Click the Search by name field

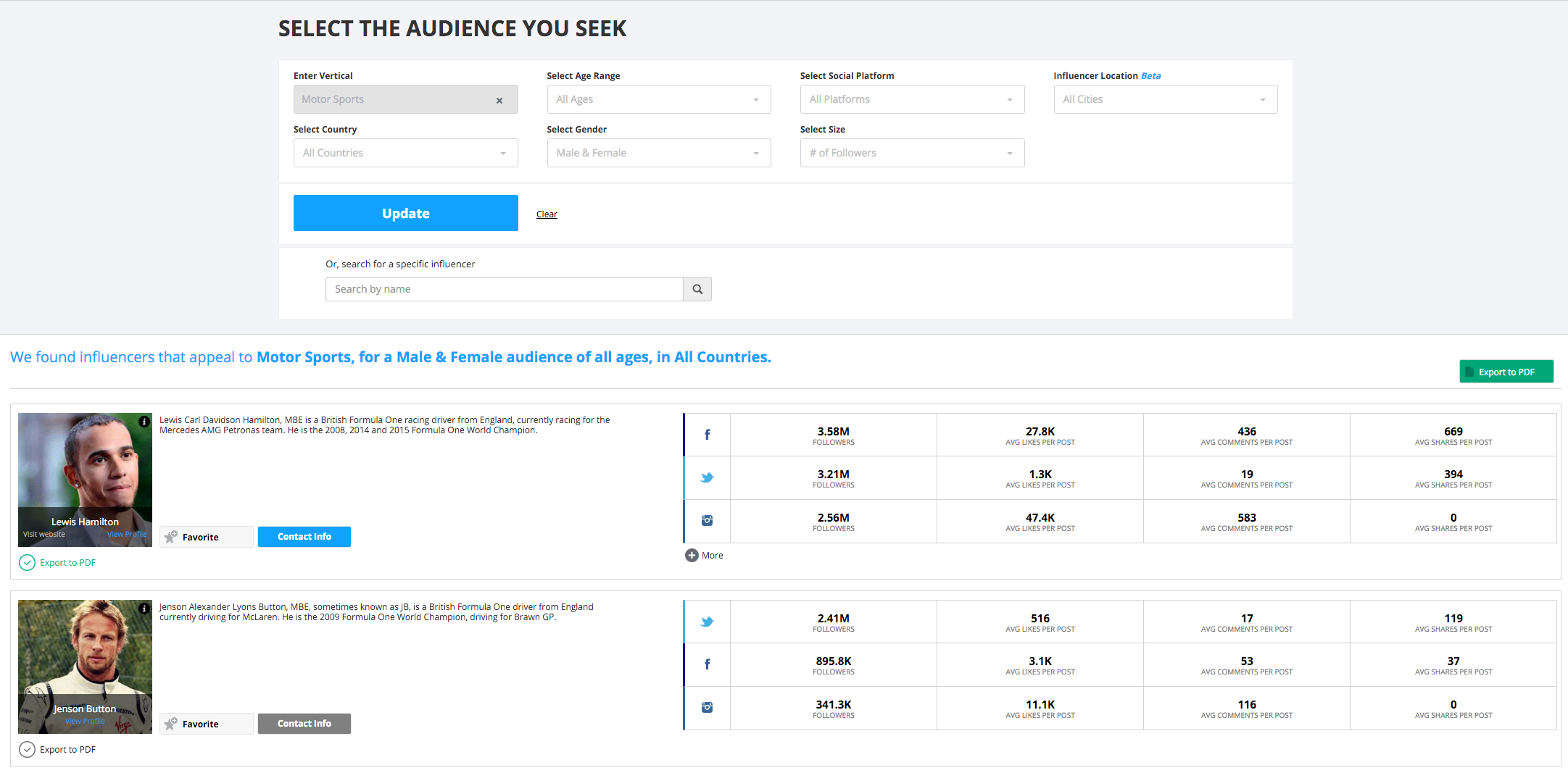504,289
